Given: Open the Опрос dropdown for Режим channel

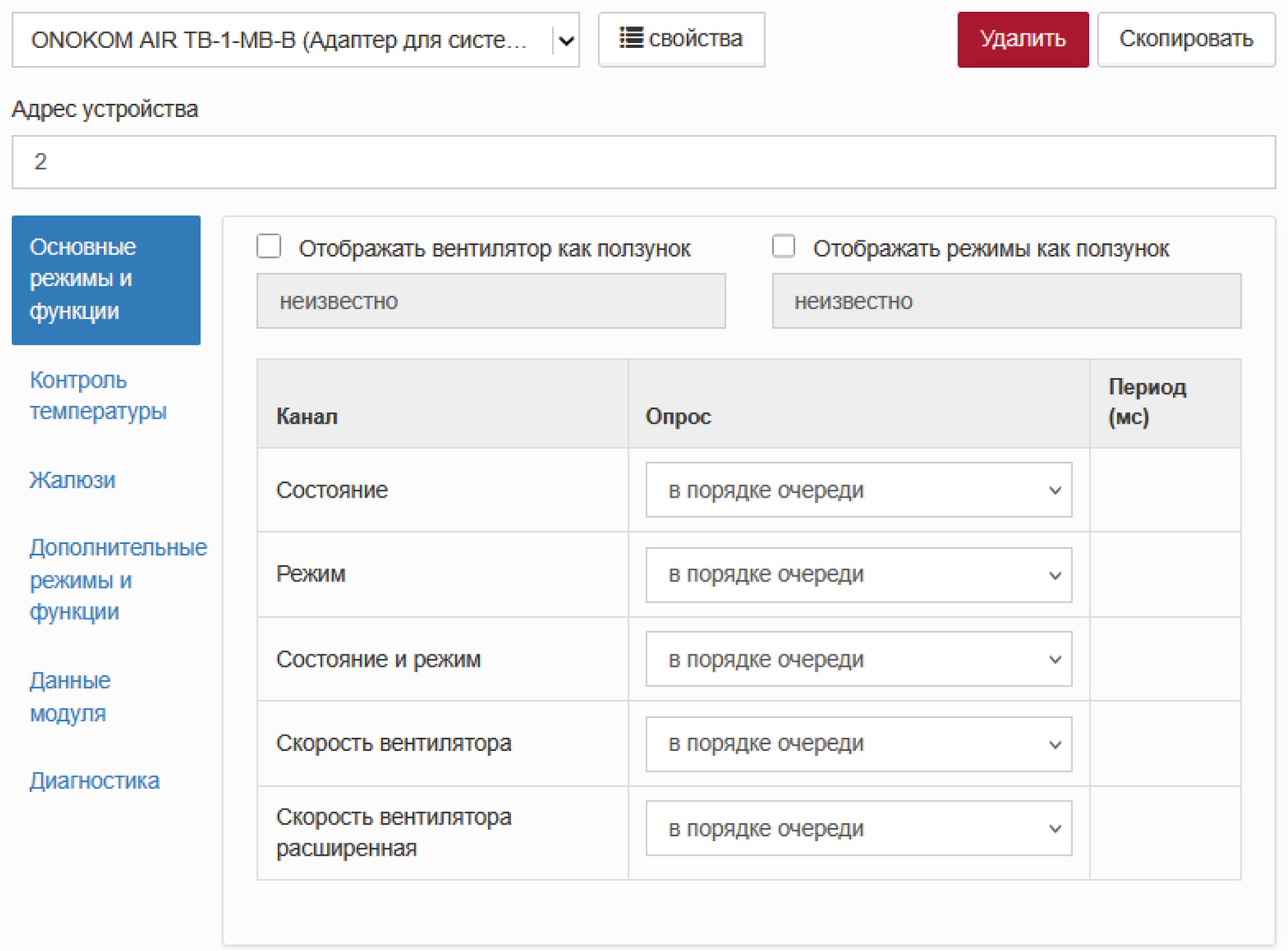Looking at the screenshot, I should pyautogui.click(x=858, y=575).
